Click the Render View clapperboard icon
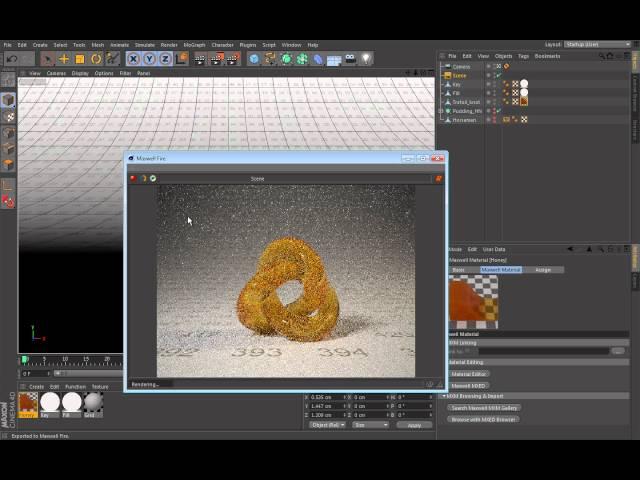The width and height of the screenshot is (640, 480). coord(200,60)
